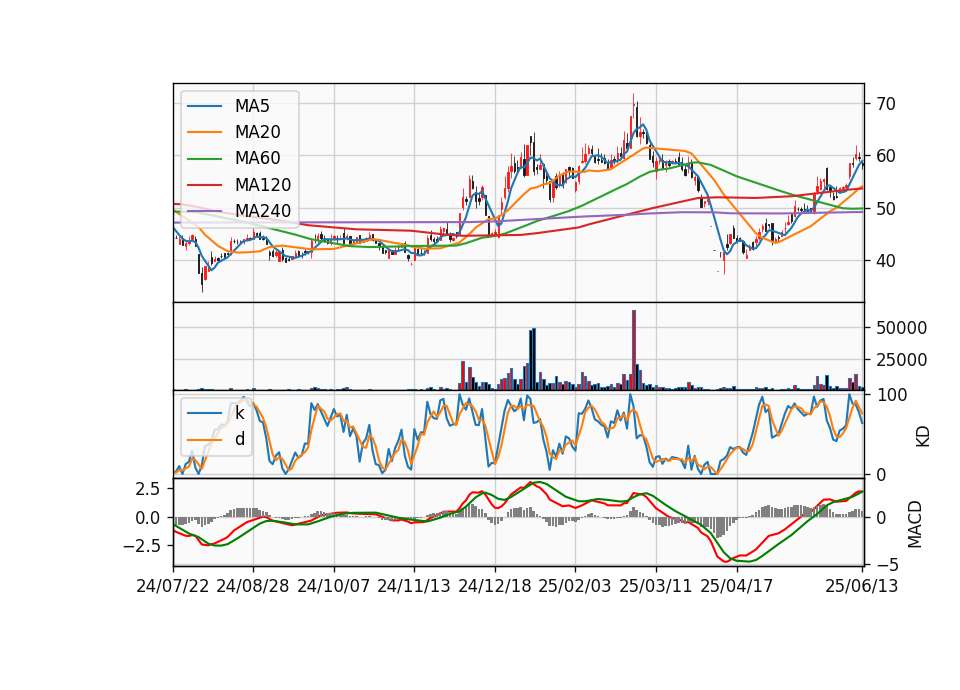Click the volume axis value 25000
This screenshot has width=960, height=690.
pyautogui.click(x=901, y=360)
